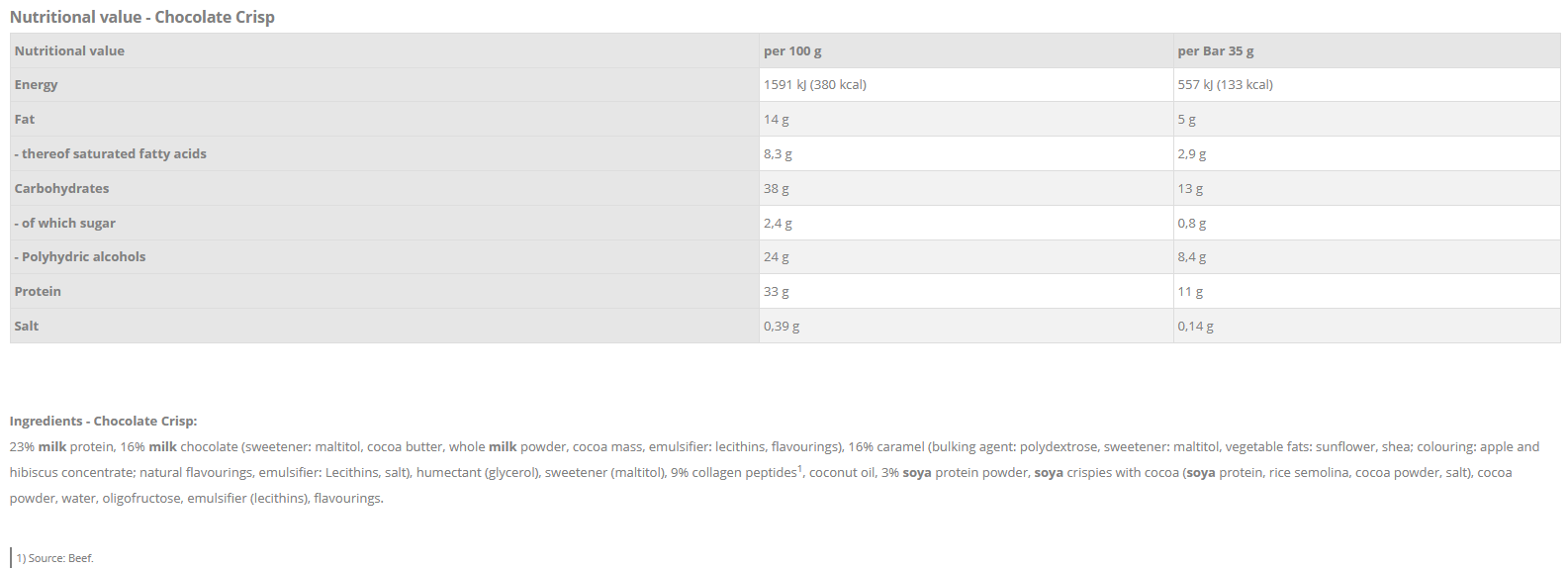This screenshot has height=570, width=1568.
Task: Select the "per Bar 35 g" column header
Action: 1215,50
